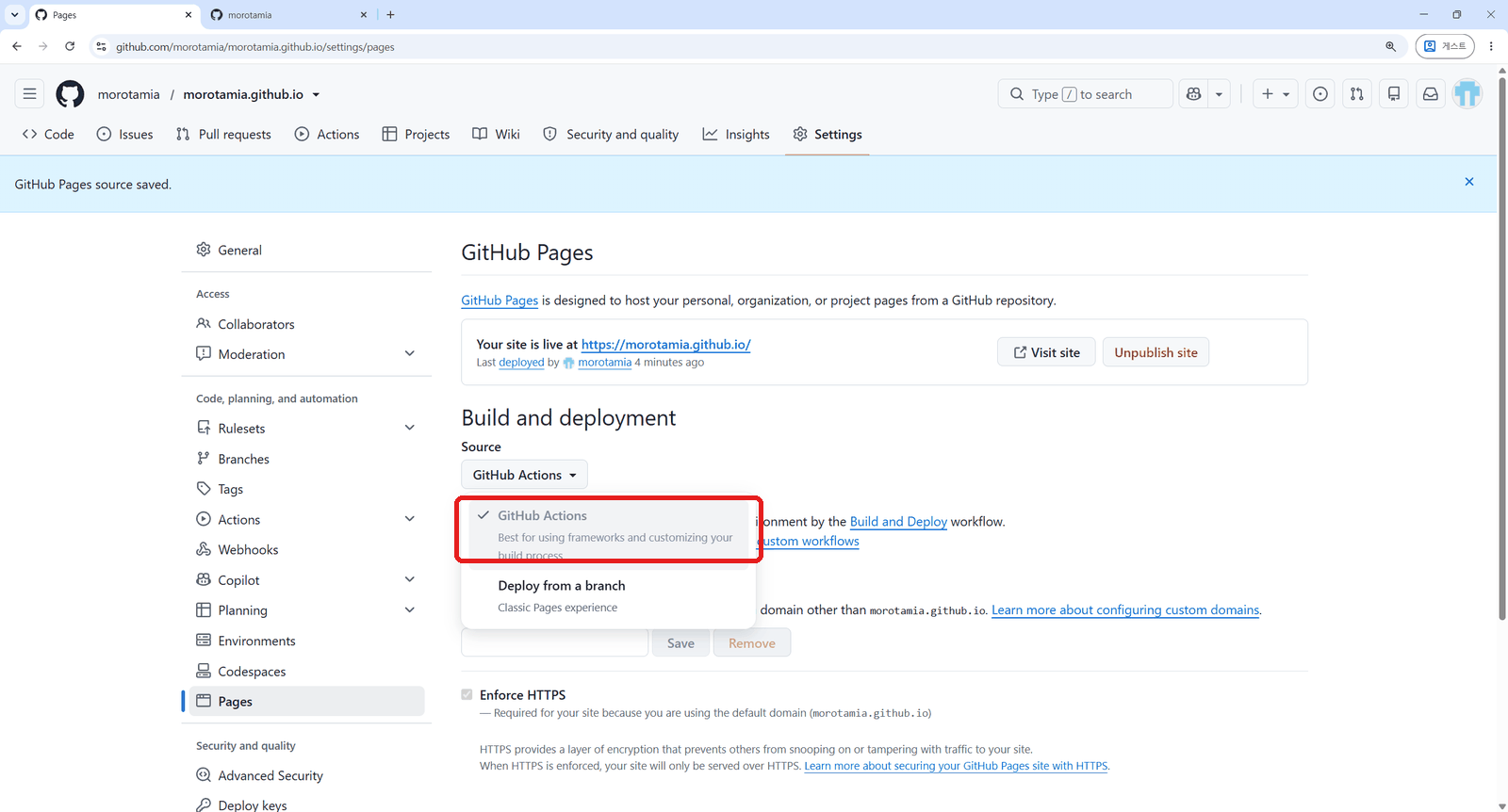Click the browser address bar URL
The width and height of the screenshot is (1508, 812).
(x=255, y=47)
